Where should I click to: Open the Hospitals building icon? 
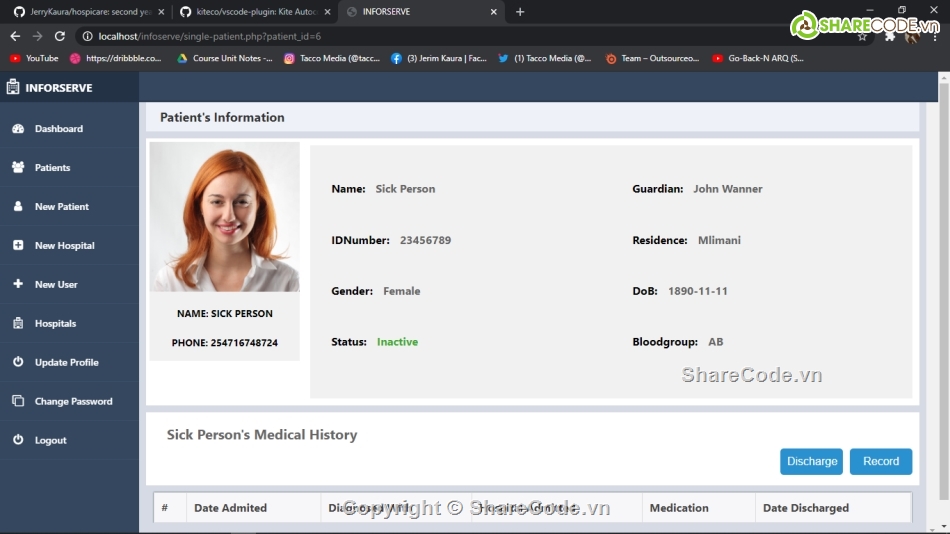18,324
